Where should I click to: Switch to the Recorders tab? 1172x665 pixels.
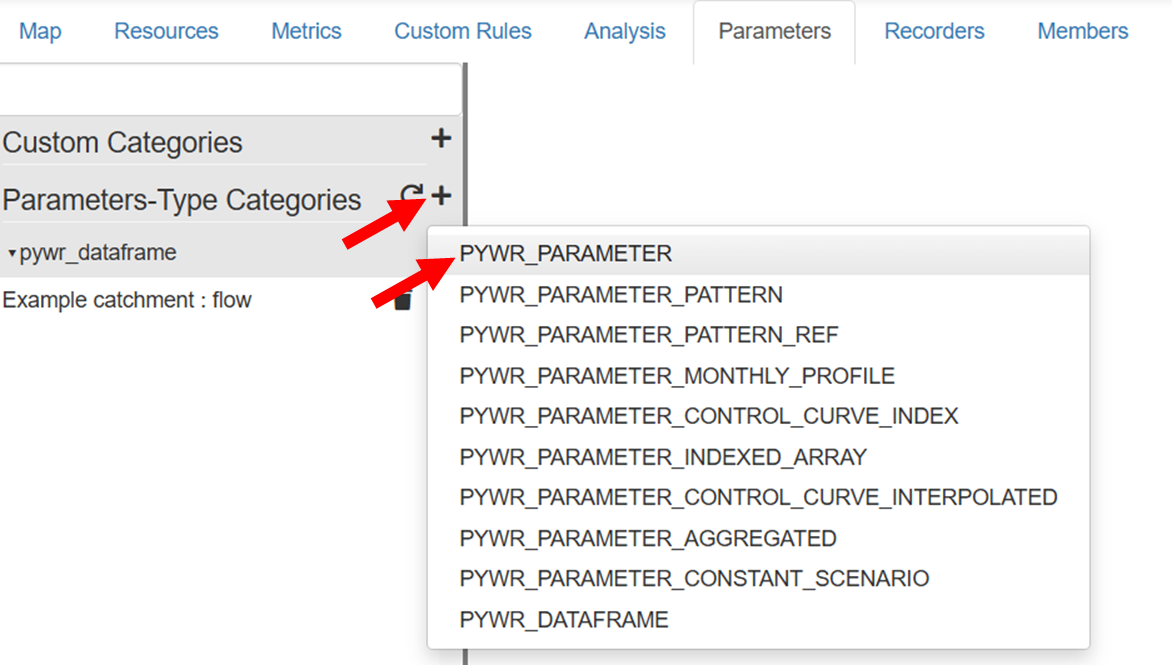pos(934,31)
